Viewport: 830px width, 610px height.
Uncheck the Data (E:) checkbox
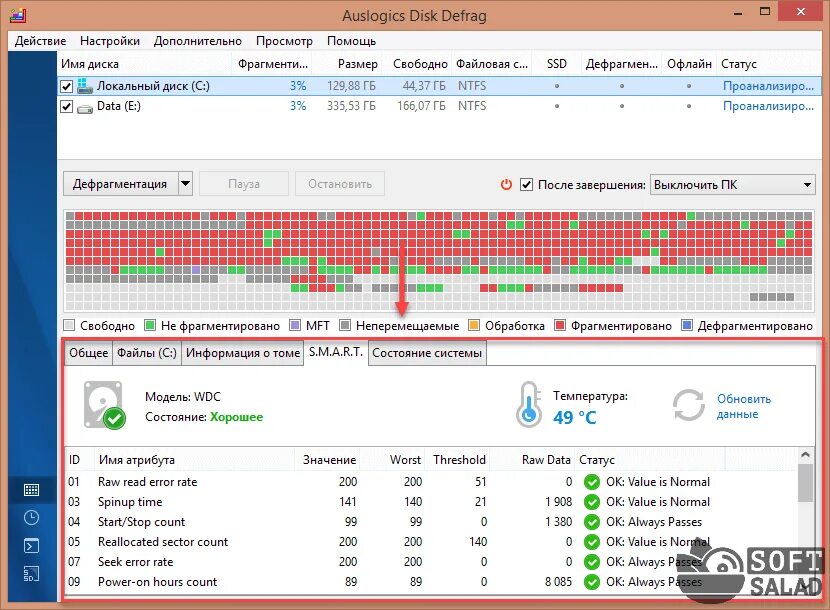(66, 106)
